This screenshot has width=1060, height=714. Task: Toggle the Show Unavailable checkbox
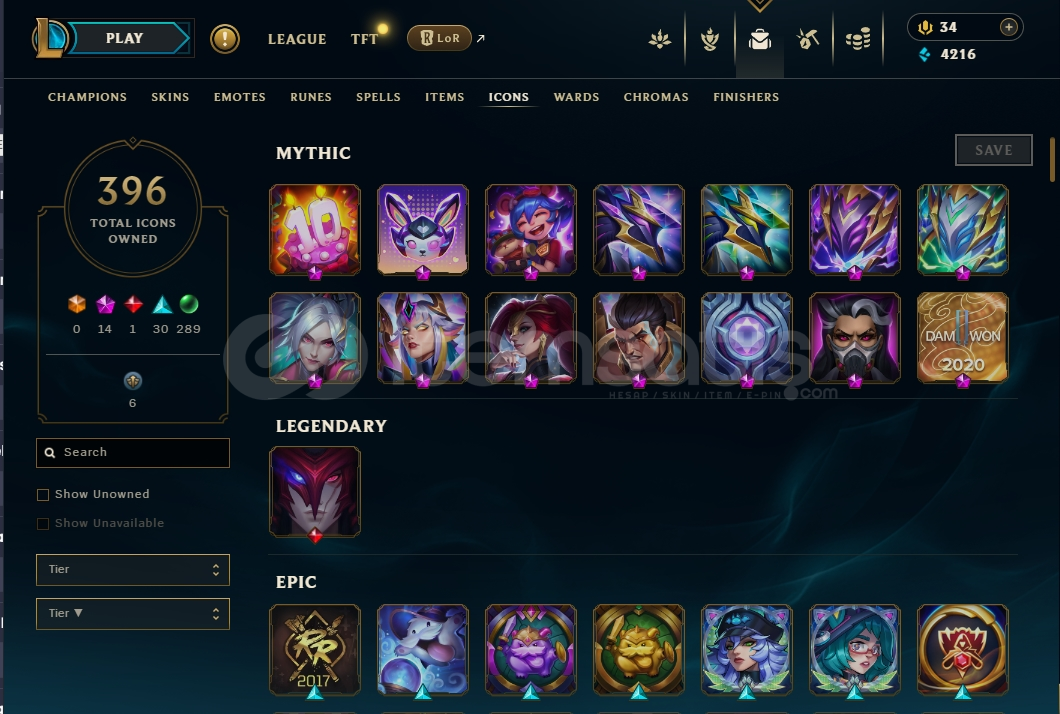43,523
